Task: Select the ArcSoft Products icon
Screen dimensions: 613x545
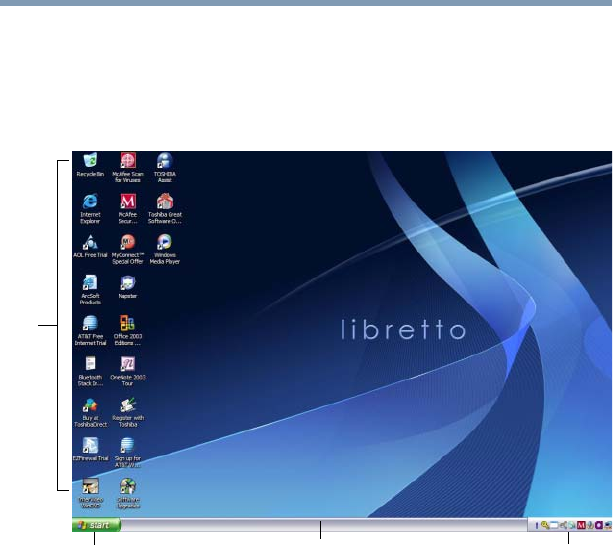Action: click(x=90, y=290)
